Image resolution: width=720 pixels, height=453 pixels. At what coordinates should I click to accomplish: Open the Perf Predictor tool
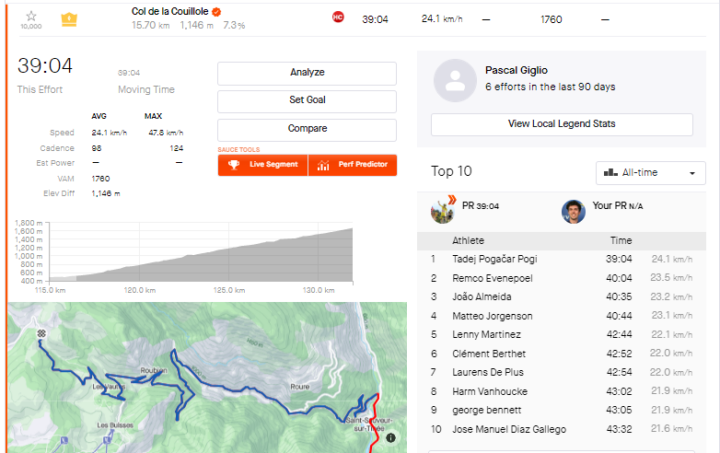click(353, 165)
